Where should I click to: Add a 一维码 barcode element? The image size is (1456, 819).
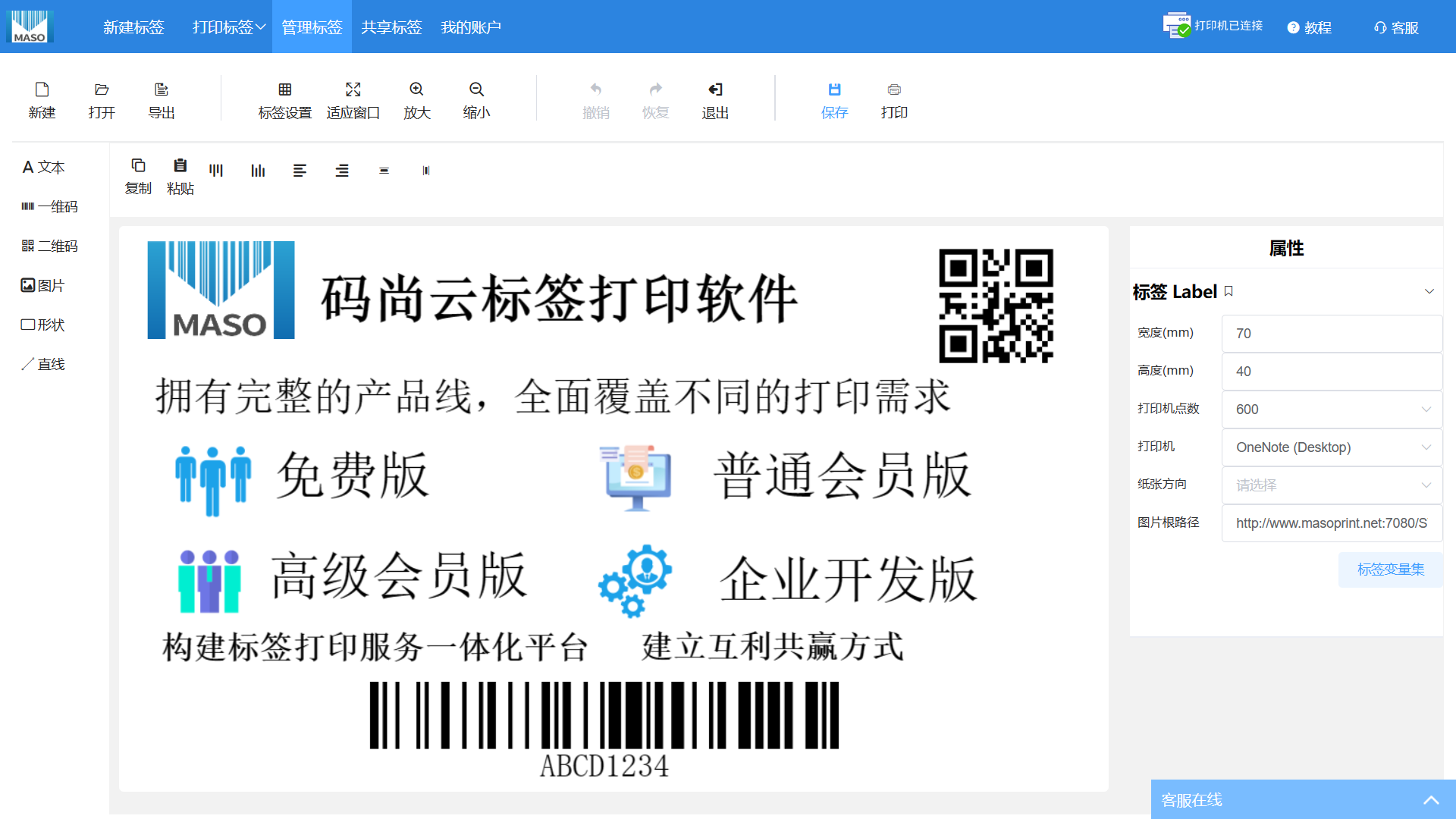coord(50,206)
